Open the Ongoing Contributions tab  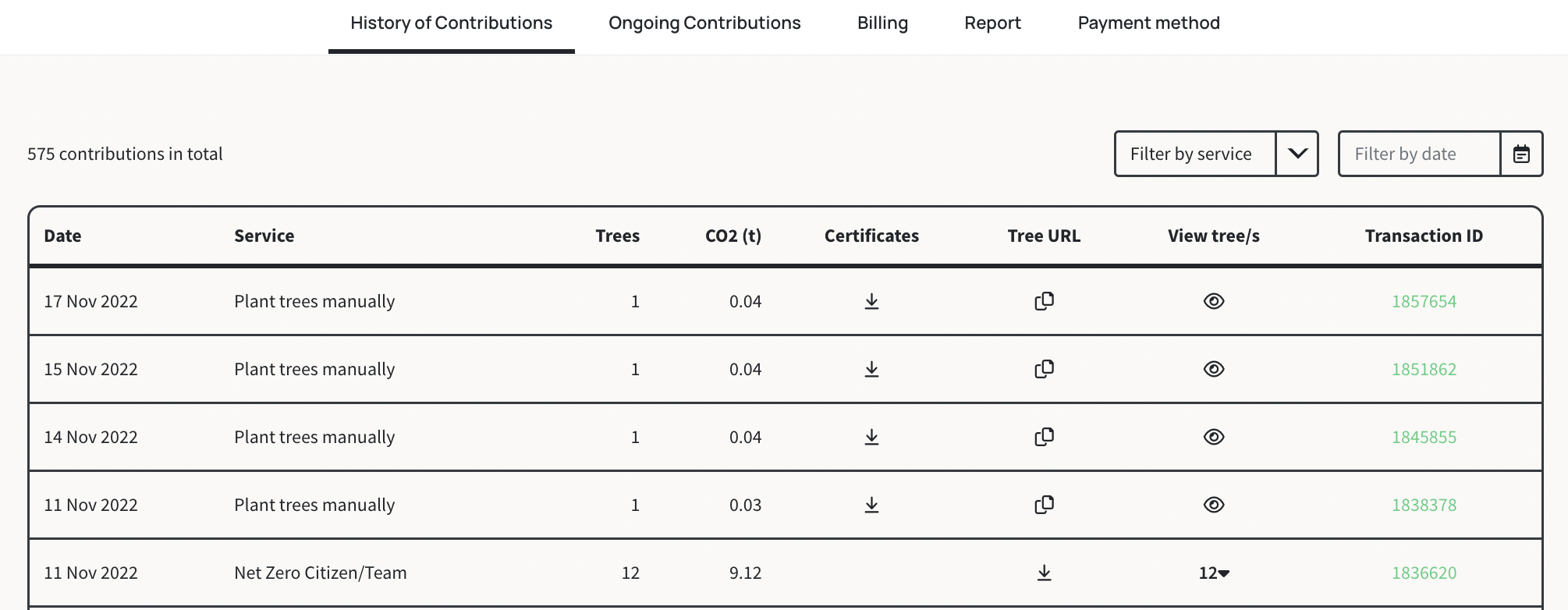(704, 23)
